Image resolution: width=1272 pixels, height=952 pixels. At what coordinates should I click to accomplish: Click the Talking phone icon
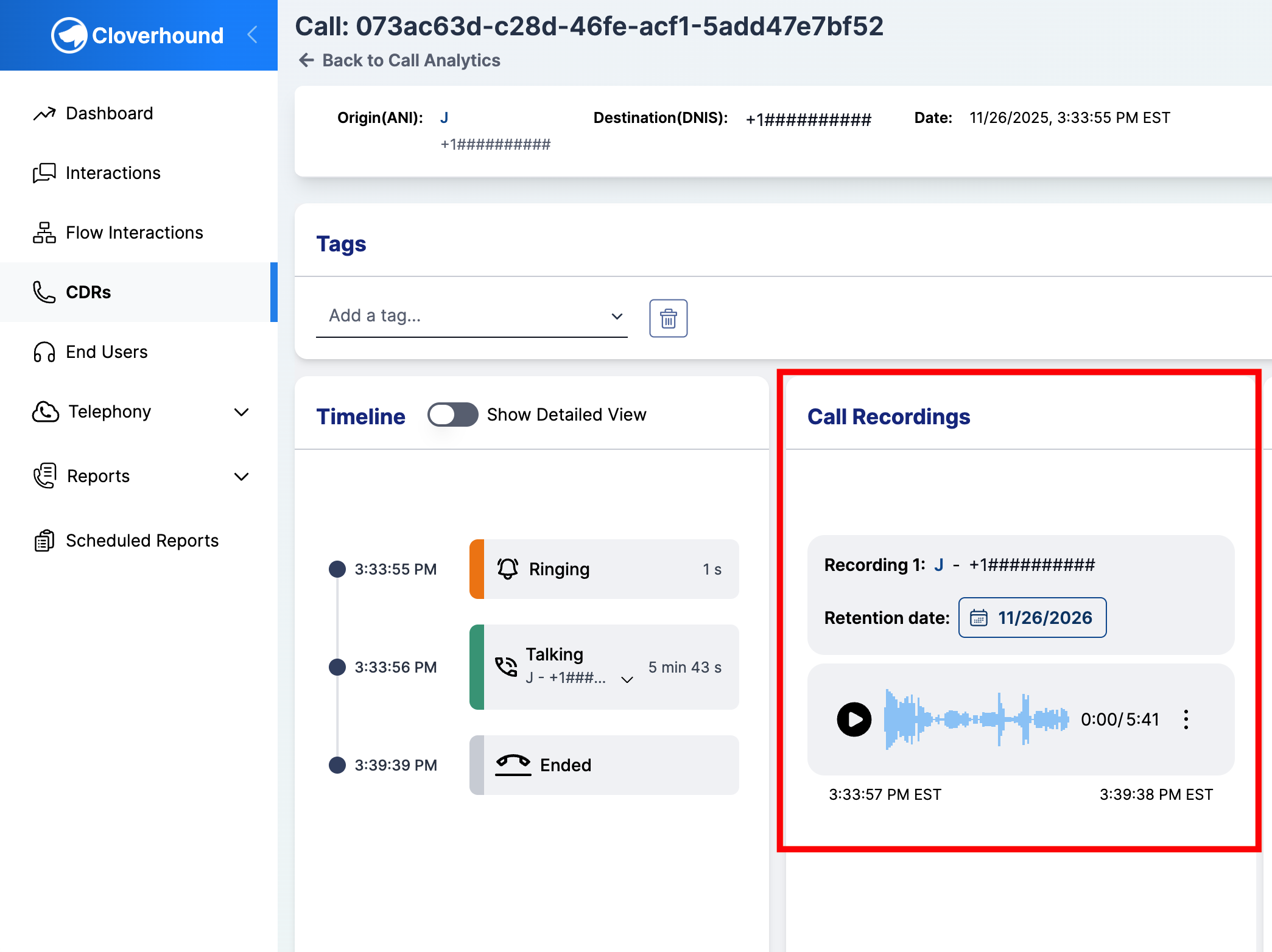pos(506,667)
